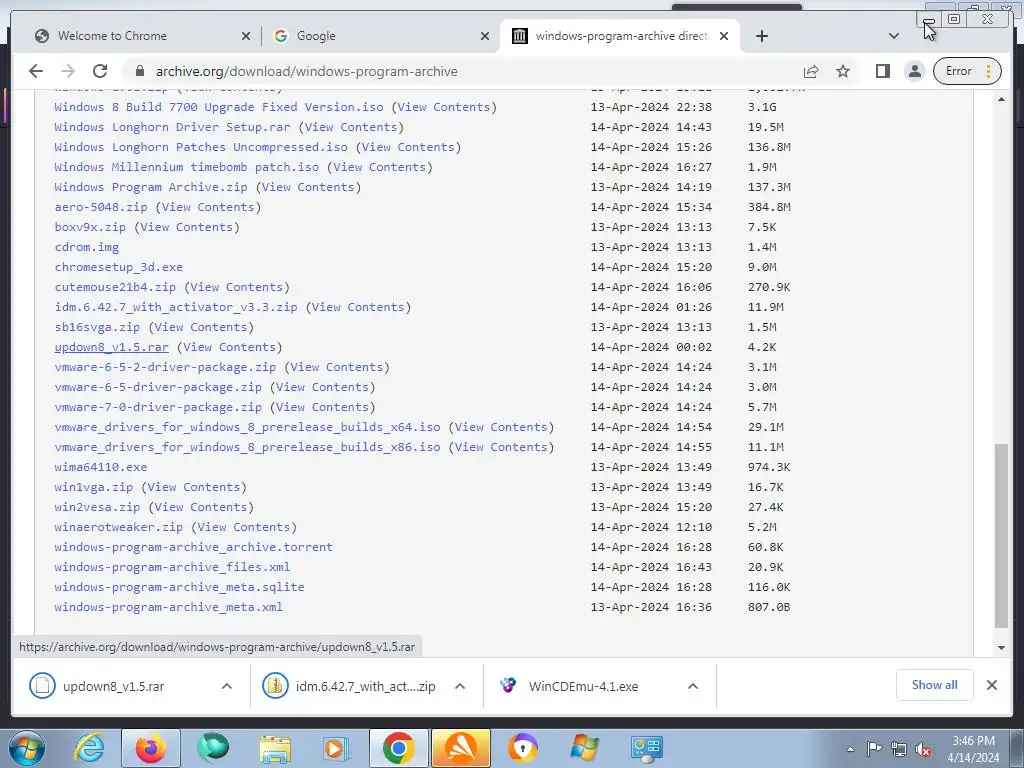Close the windows-program-archive tab
Screen dimensions: 1024x768
[724, 36]
